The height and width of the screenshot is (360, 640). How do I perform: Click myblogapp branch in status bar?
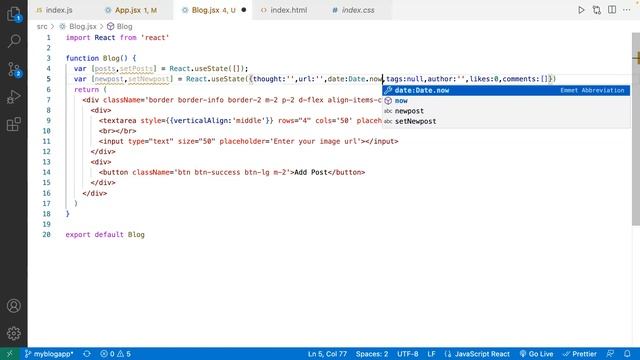coord(49,354)
